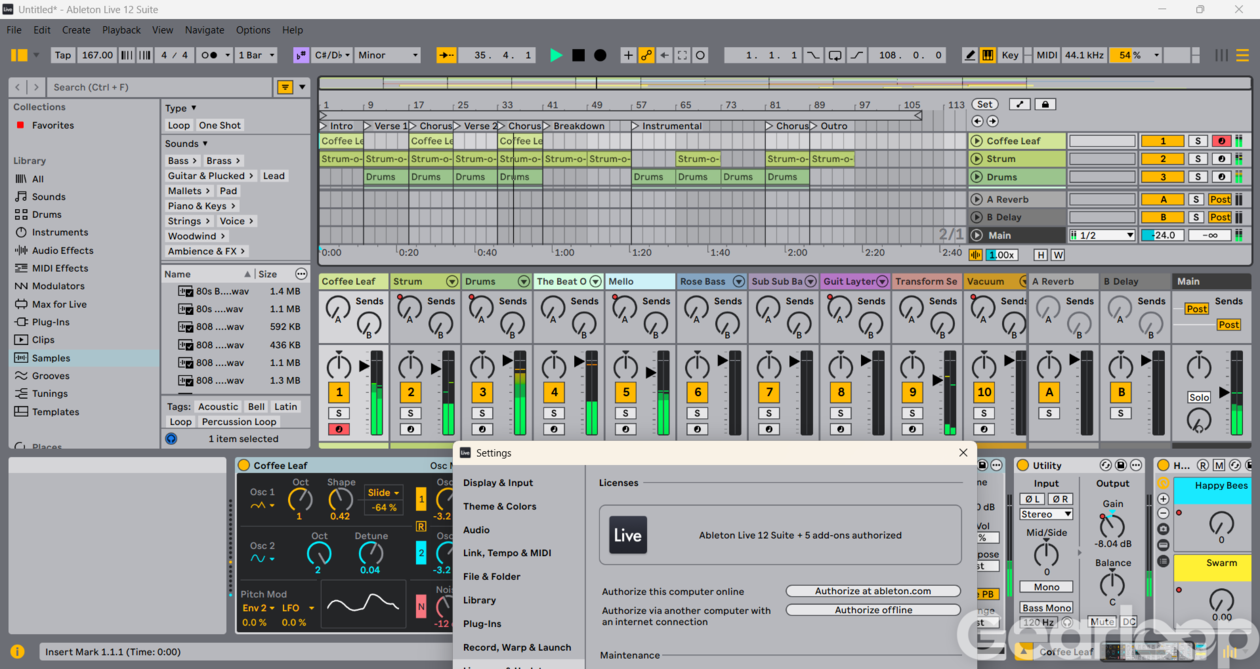Open the Strum track title dropdown arrow

pyautogui.click(x=452, y=282)
